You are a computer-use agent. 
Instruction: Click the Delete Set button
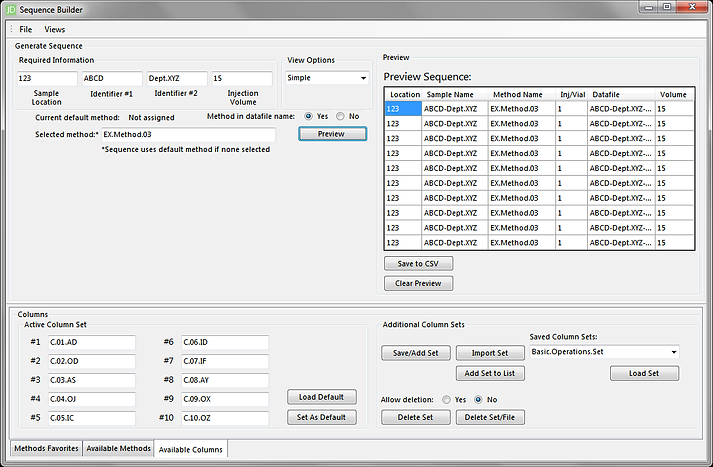[416, 417]
